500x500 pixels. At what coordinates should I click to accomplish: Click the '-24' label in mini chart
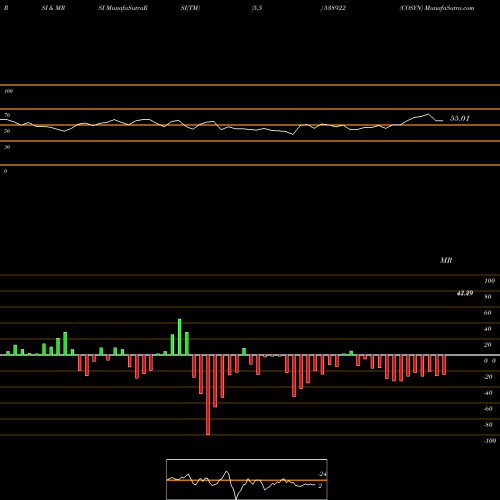click(322, 474)
